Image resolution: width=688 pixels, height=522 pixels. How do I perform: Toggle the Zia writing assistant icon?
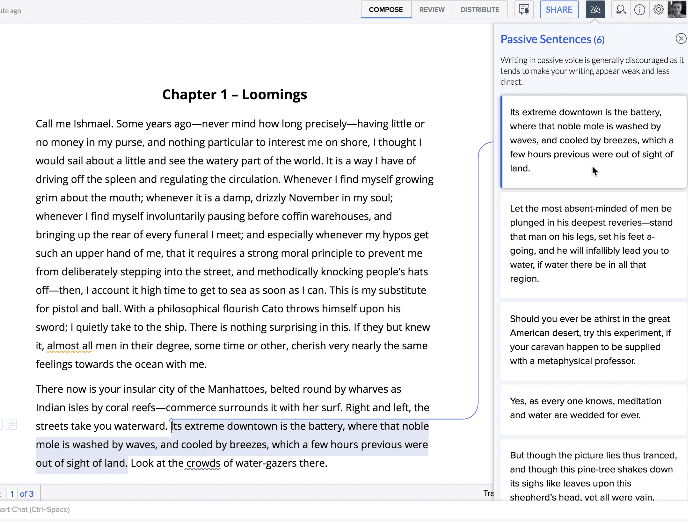(x=595, y=10)
